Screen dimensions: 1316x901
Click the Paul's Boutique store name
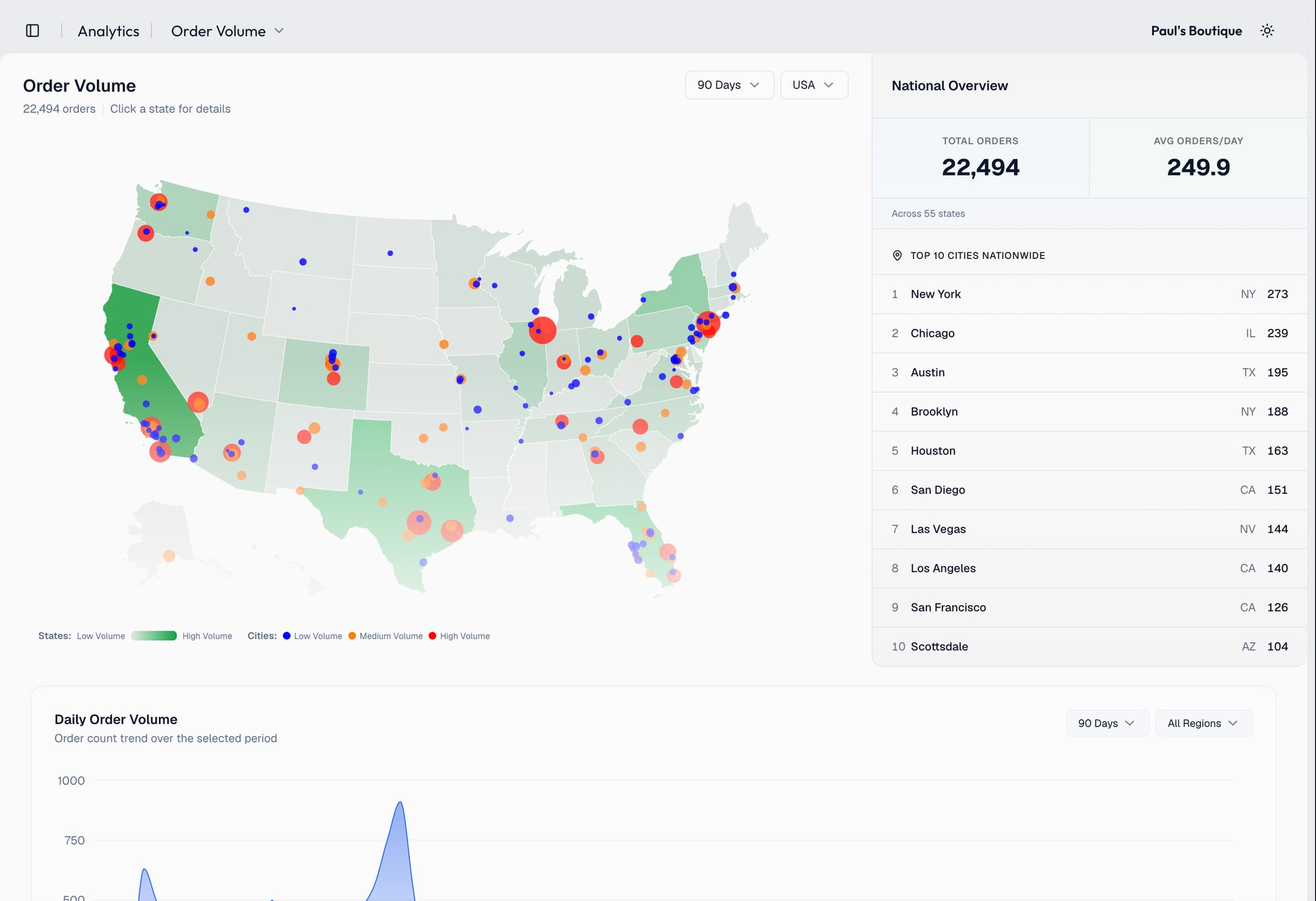(x=1196, y=31)
